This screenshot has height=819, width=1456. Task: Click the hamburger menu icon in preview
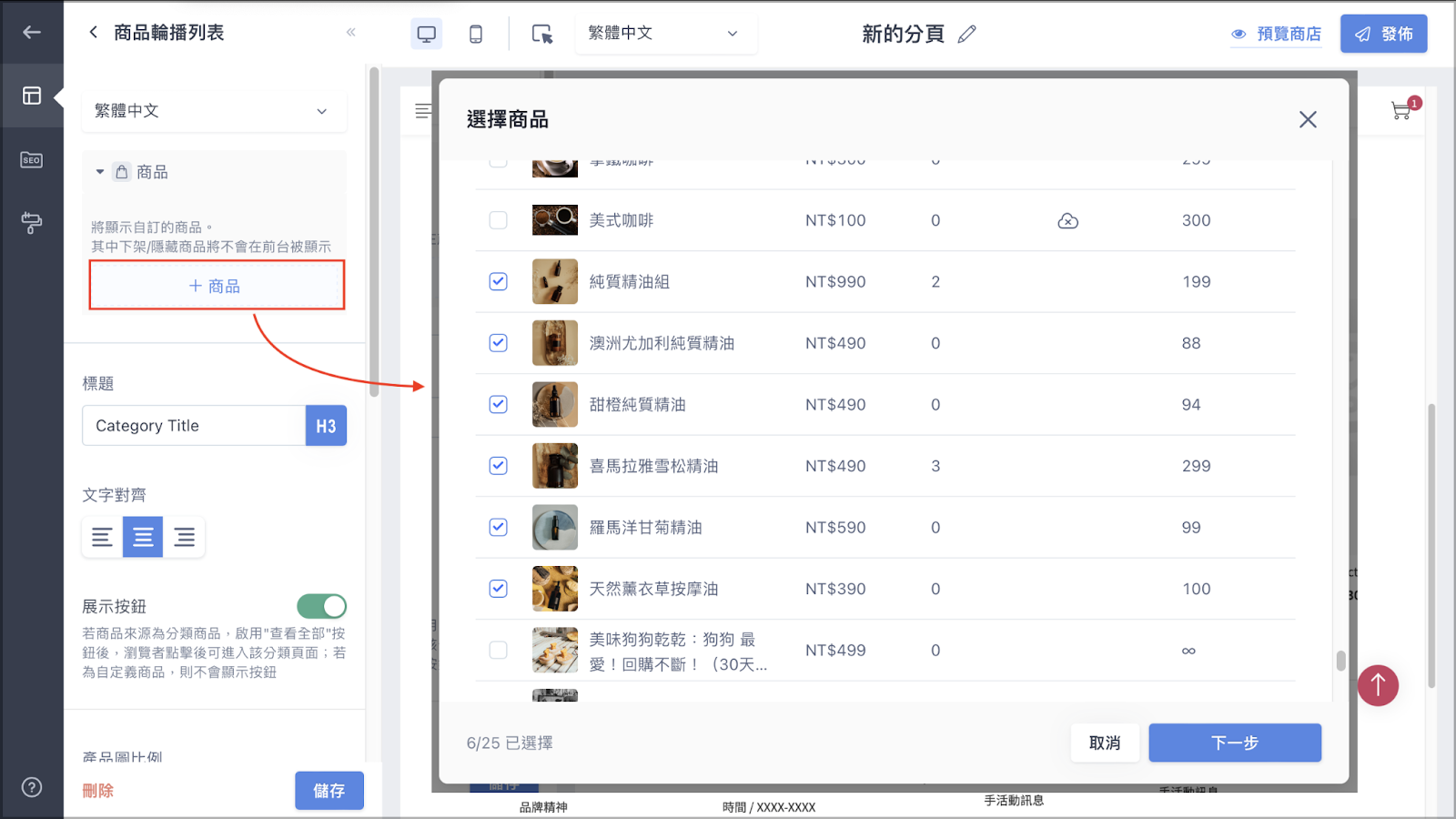pyautogui.click(x=422, y=111)
